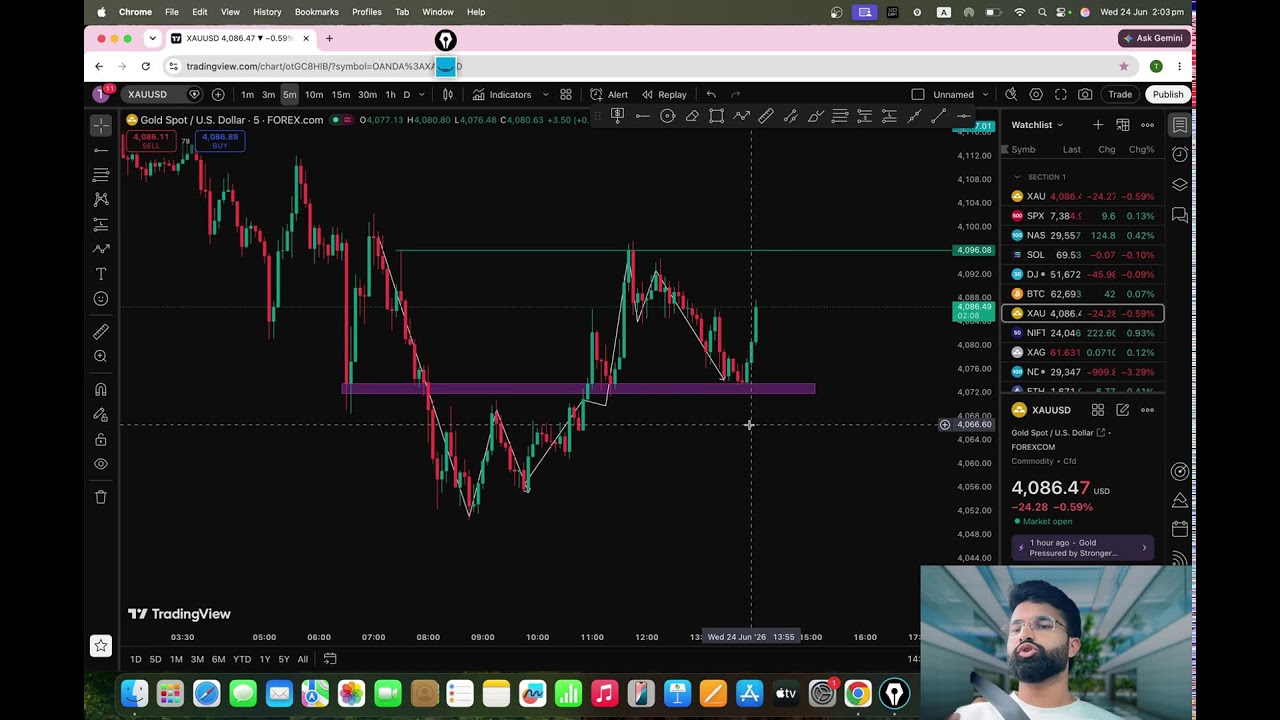Open the Alerts sidebar panel

tap(1180, 155)
